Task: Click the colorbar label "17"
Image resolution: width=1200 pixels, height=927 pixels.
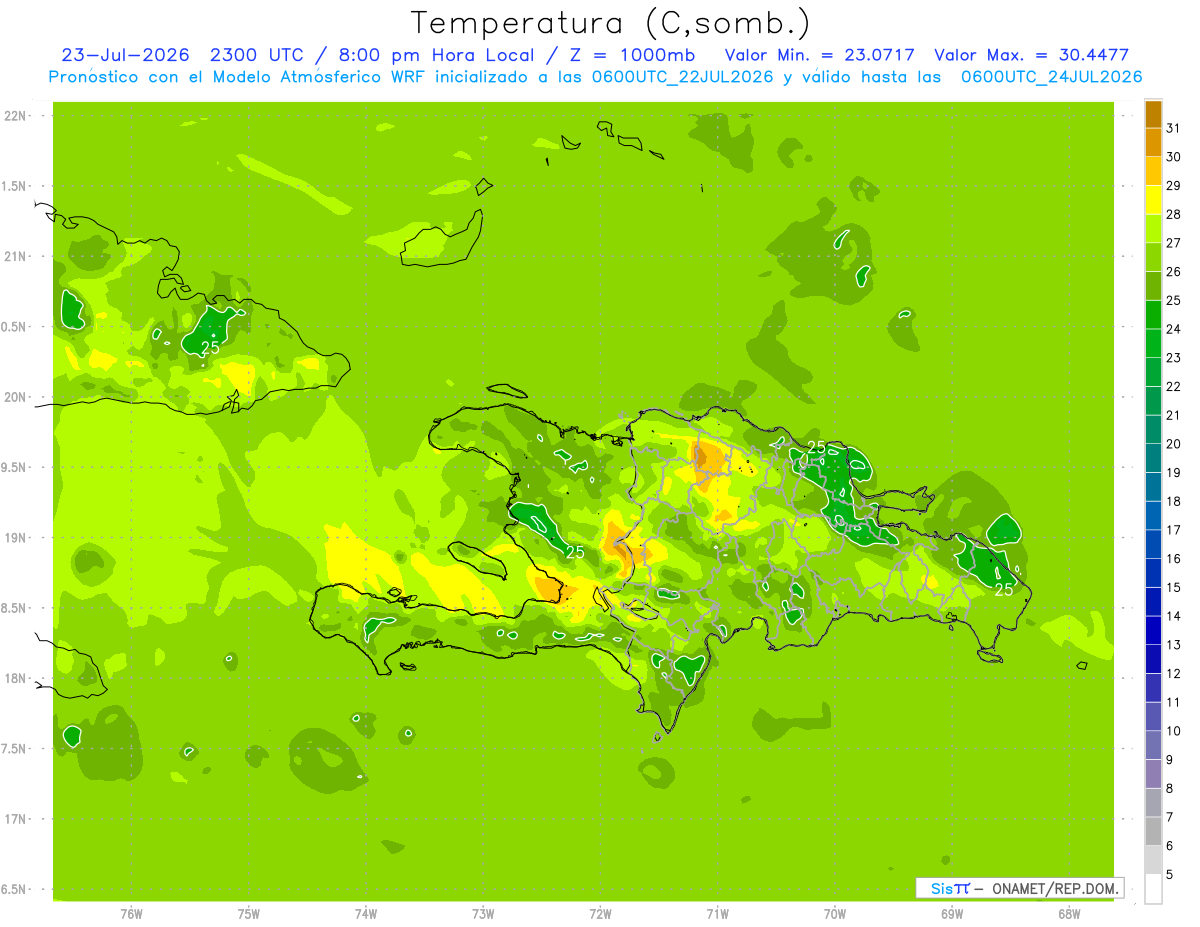Action: pos(1173,530)
